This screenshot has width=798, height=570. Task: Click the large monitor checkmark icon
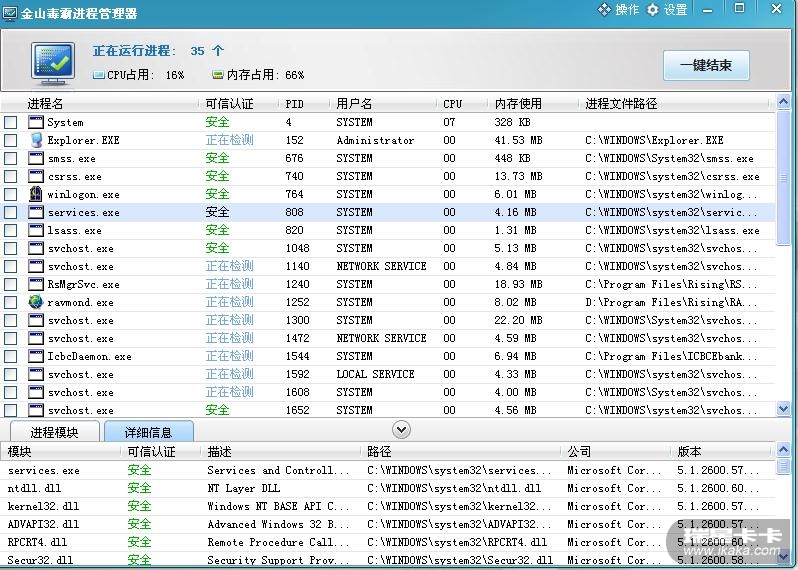pyautogui.click(x=53, y=64)
